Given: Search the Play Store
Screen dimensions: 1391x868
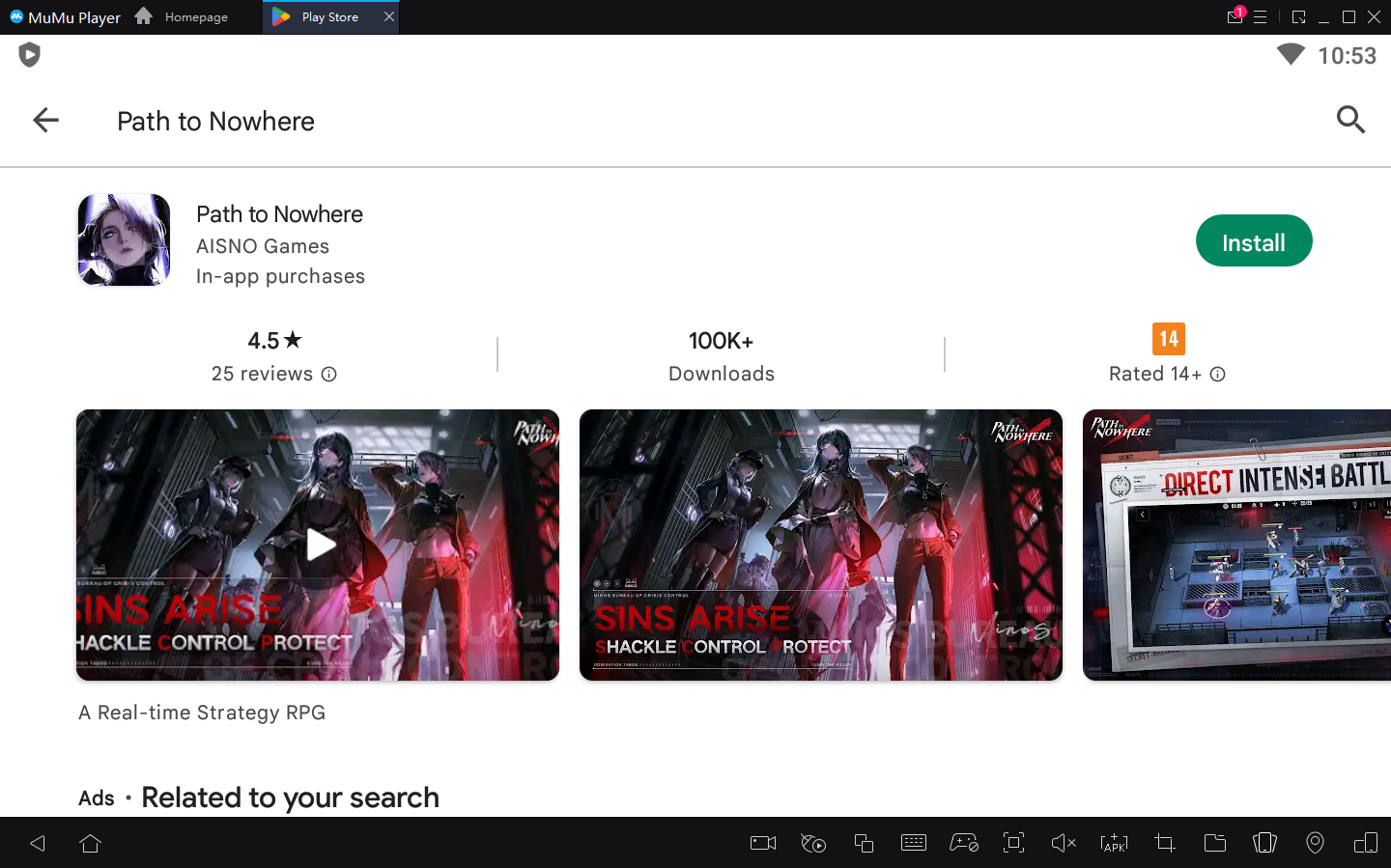Looking at the screenshot, I should [1350, 120].
